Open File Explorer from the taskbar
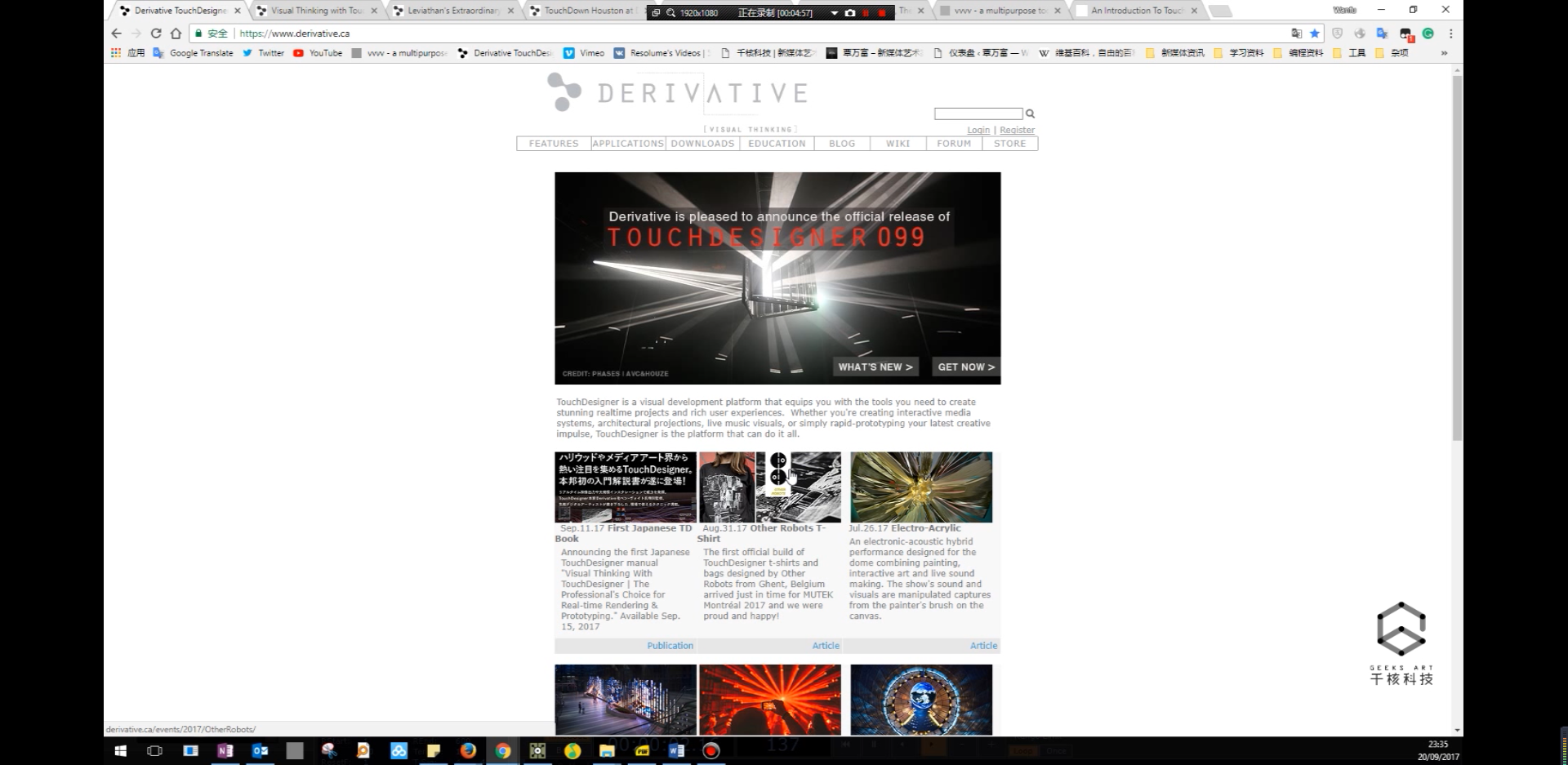This screenshot has width=1568, height=765. [607, 750]
